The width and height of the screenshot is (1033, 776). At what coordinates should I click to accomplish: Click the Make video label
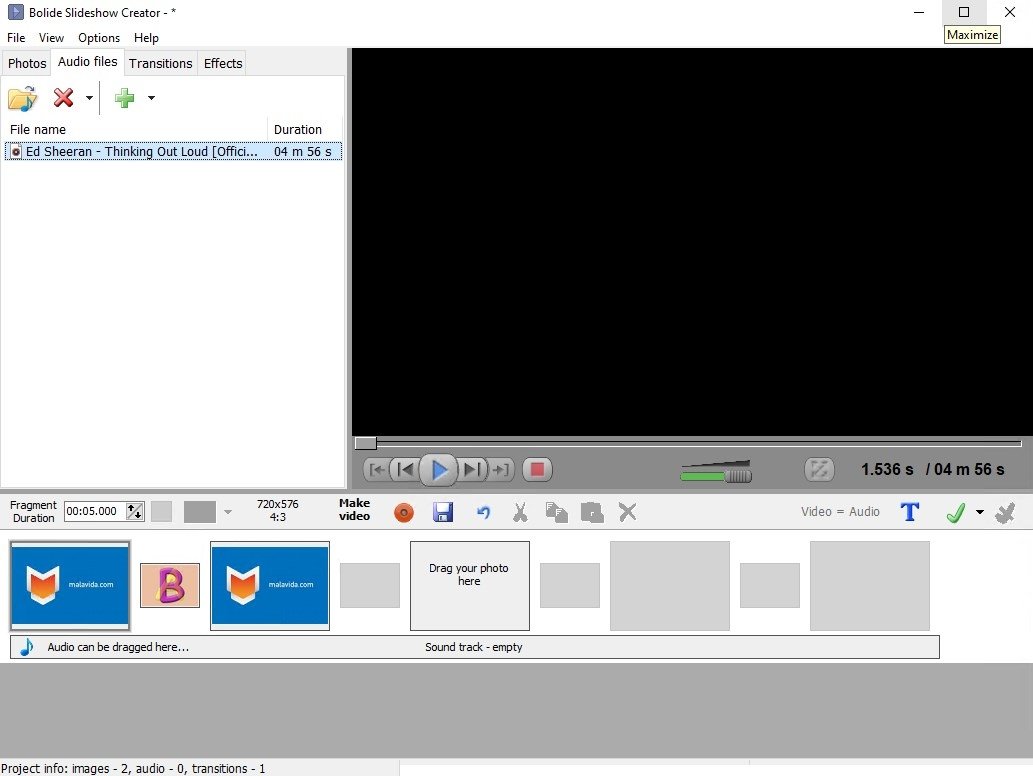point(354,510)
